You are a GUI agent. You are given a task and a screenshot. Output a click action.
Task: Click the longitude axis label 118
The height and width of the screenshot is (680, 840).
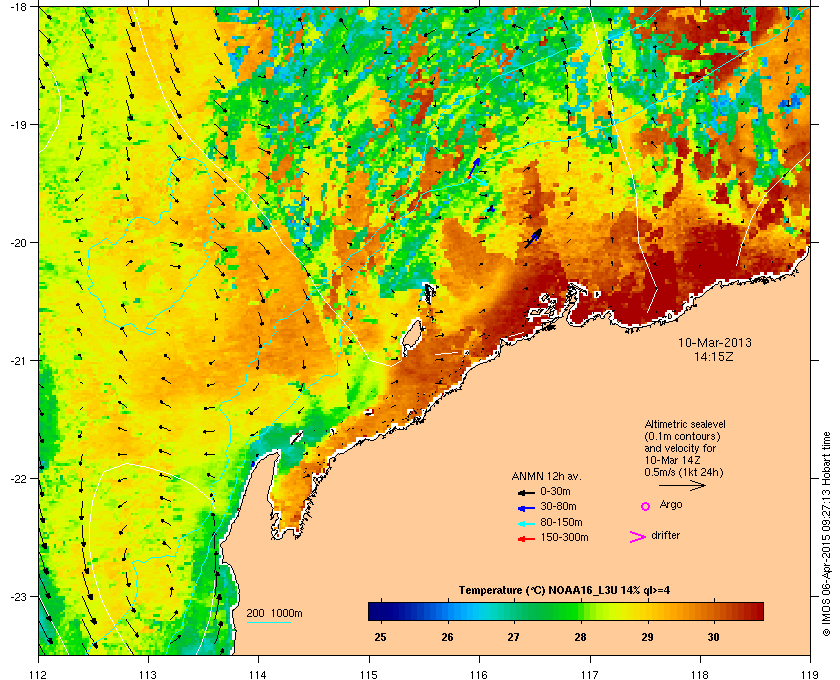tap(700, 674)
